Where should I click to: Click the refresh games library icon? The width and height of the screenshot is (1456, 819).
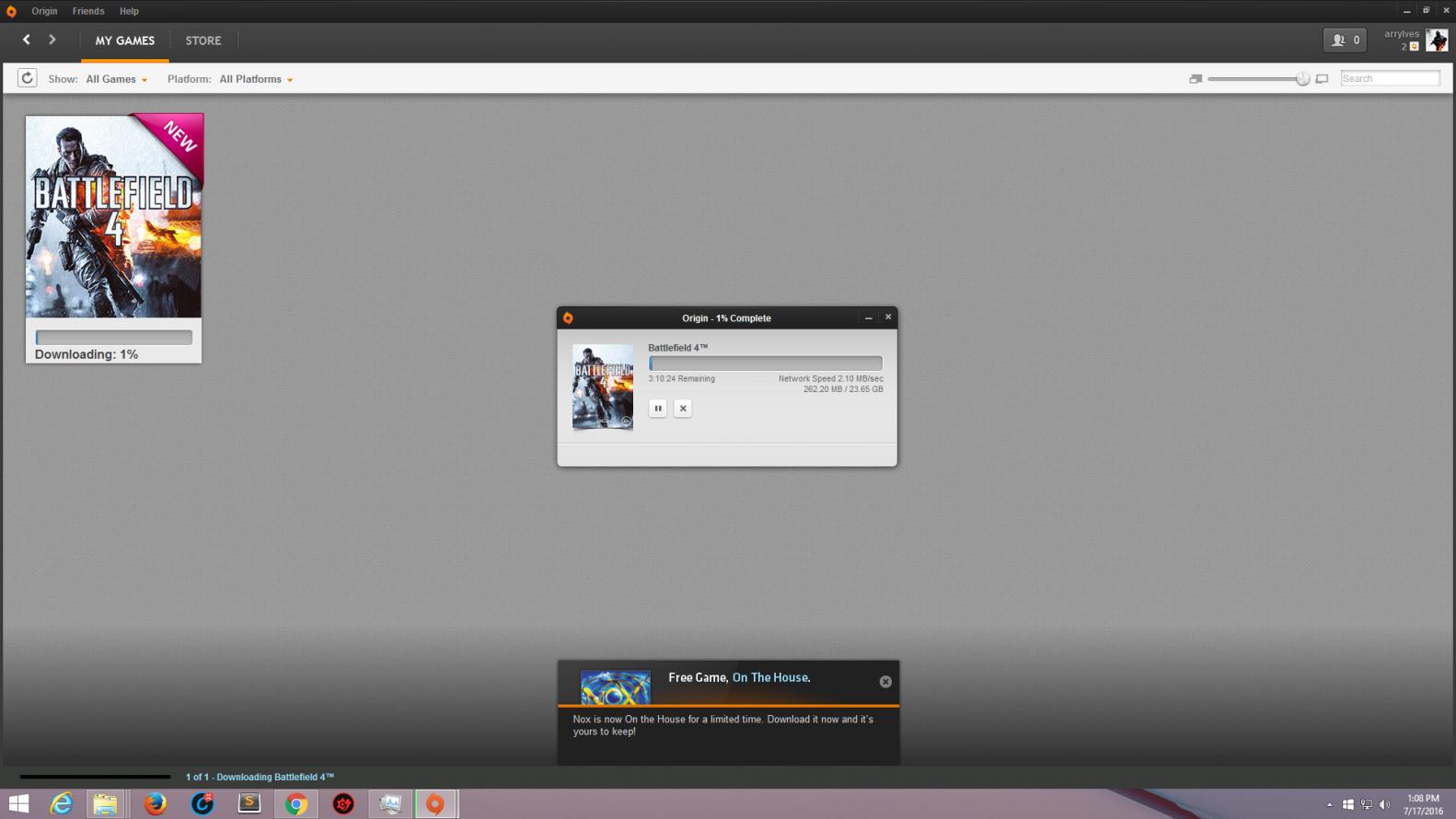pyautogui.click(x=28, y=78)
